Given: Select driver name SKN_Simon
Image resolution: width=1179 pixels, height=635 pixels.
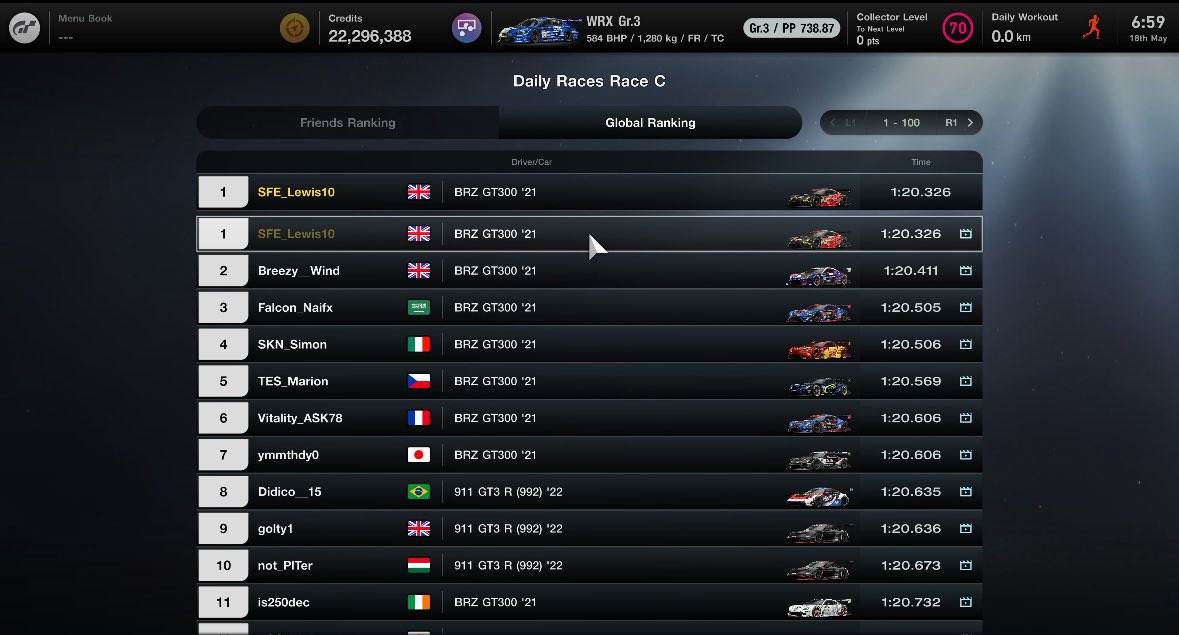Looking at the screenshot, I should coord(292,344).
